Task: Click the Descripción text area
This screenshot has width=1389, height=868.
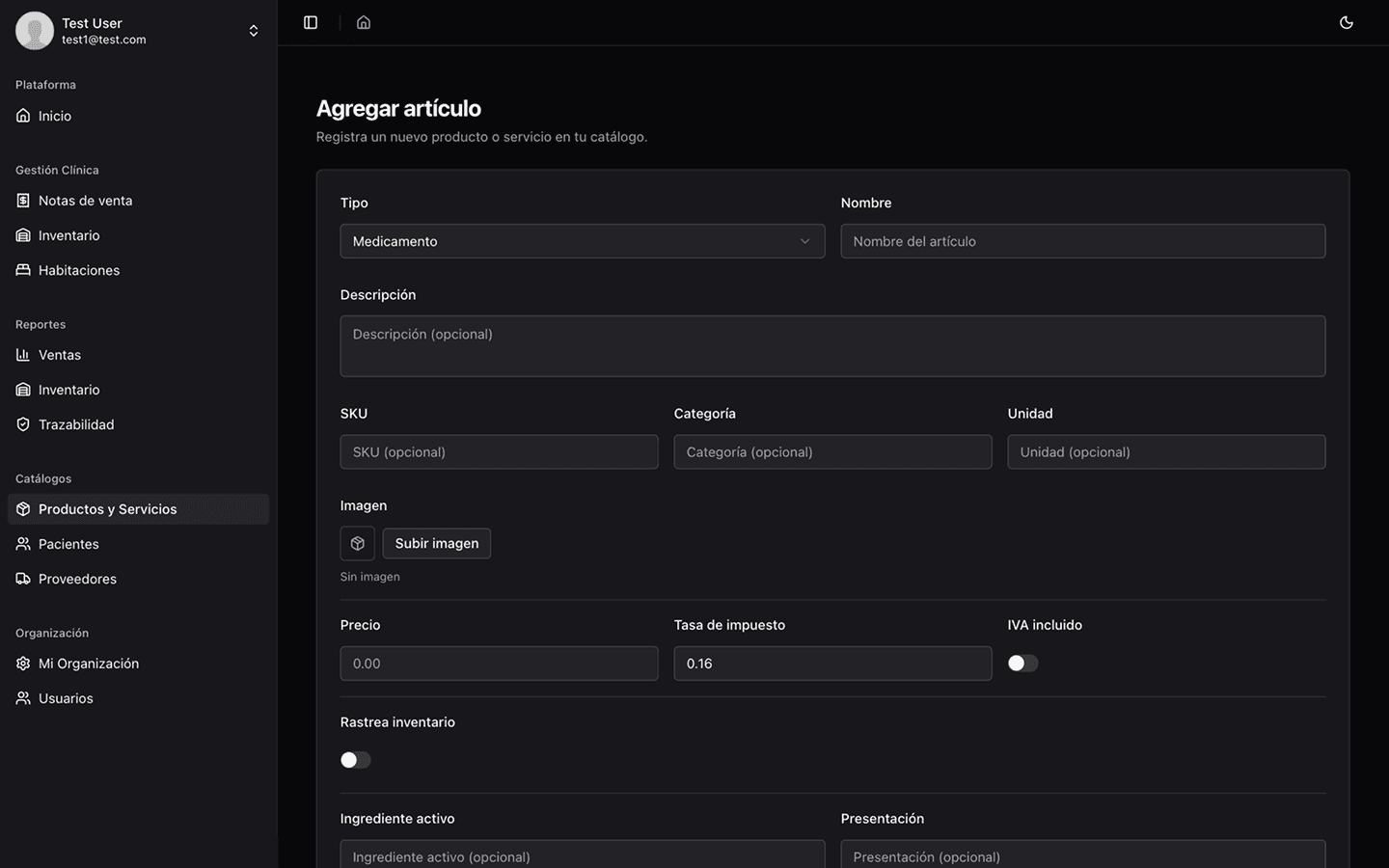Action: point(832,346)
